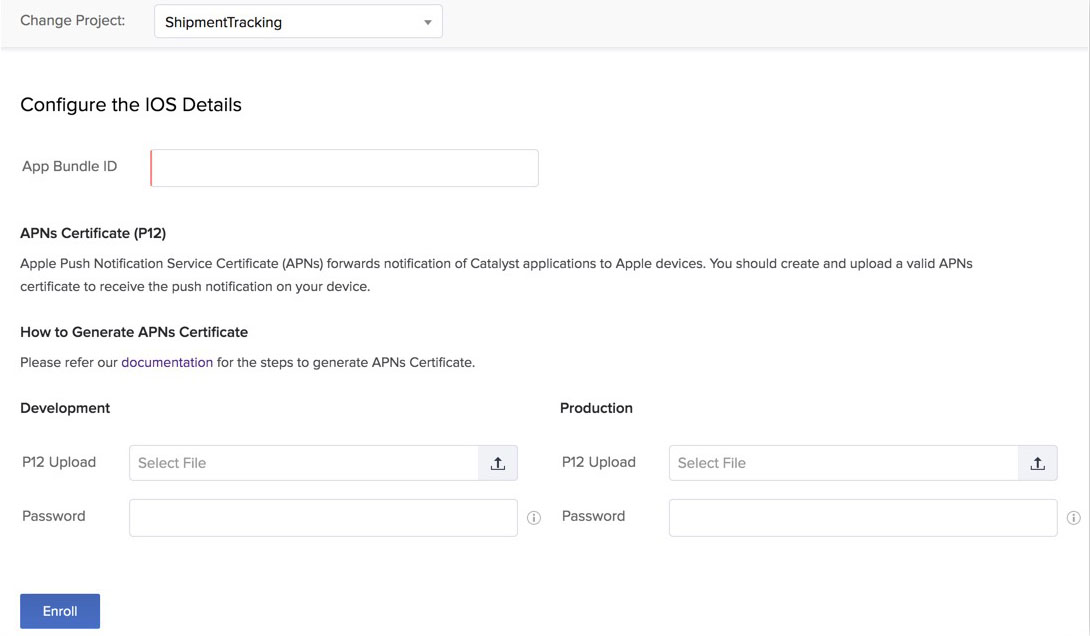Focus the Development Password field
The image size is (1090, 636).
click(x=322, y=517)
